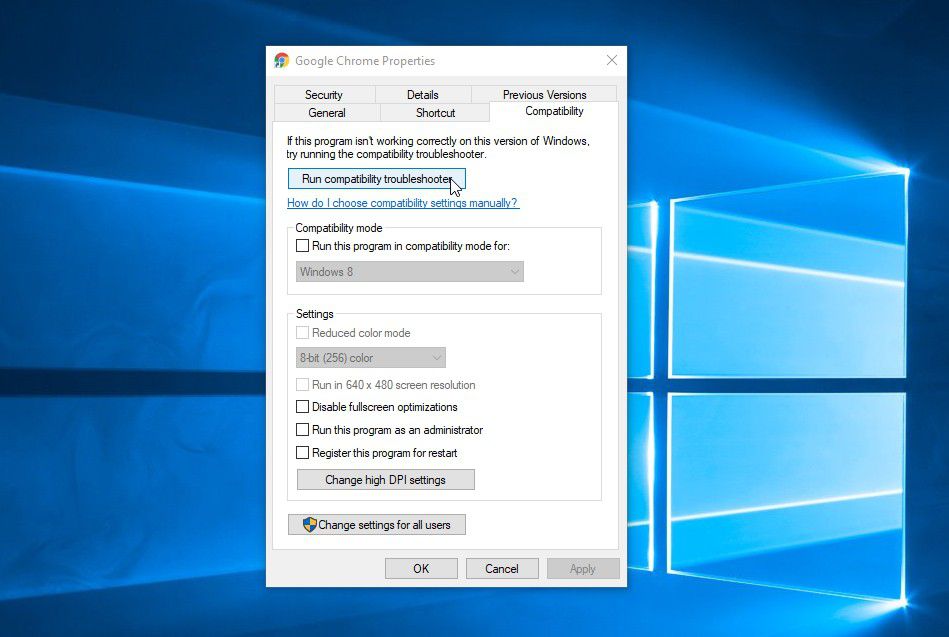Click the Cancel button

502,569
